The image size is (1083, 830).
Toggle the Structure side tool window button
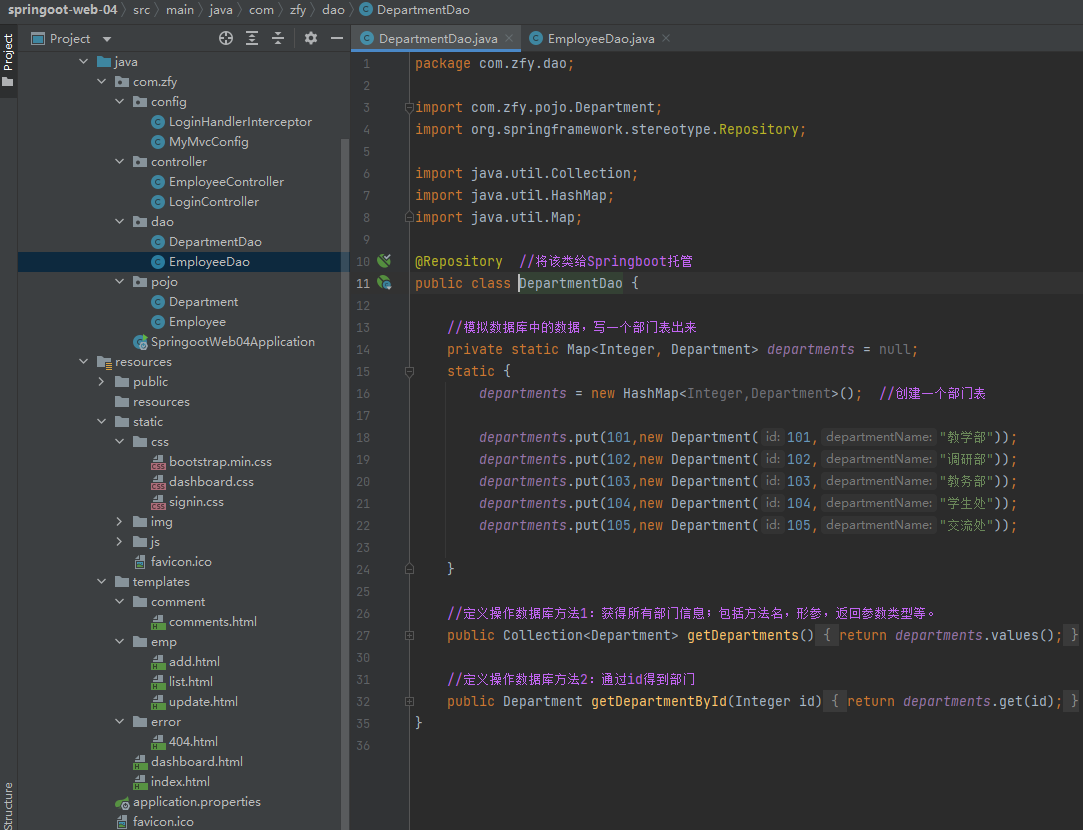tap(8, 805)
